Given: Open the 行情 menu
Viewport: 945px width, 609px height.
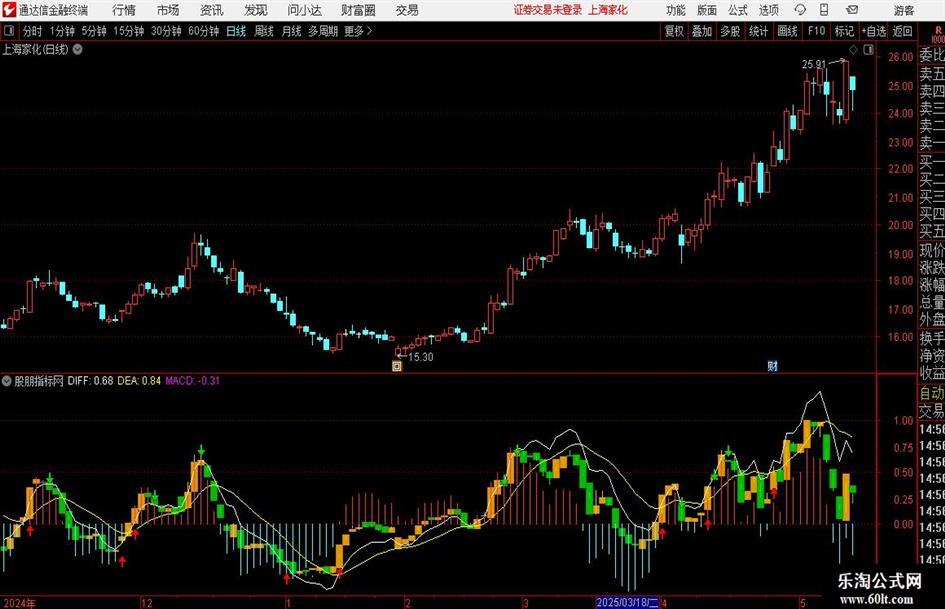Looking at the screenshot, I should pos(124,10).
